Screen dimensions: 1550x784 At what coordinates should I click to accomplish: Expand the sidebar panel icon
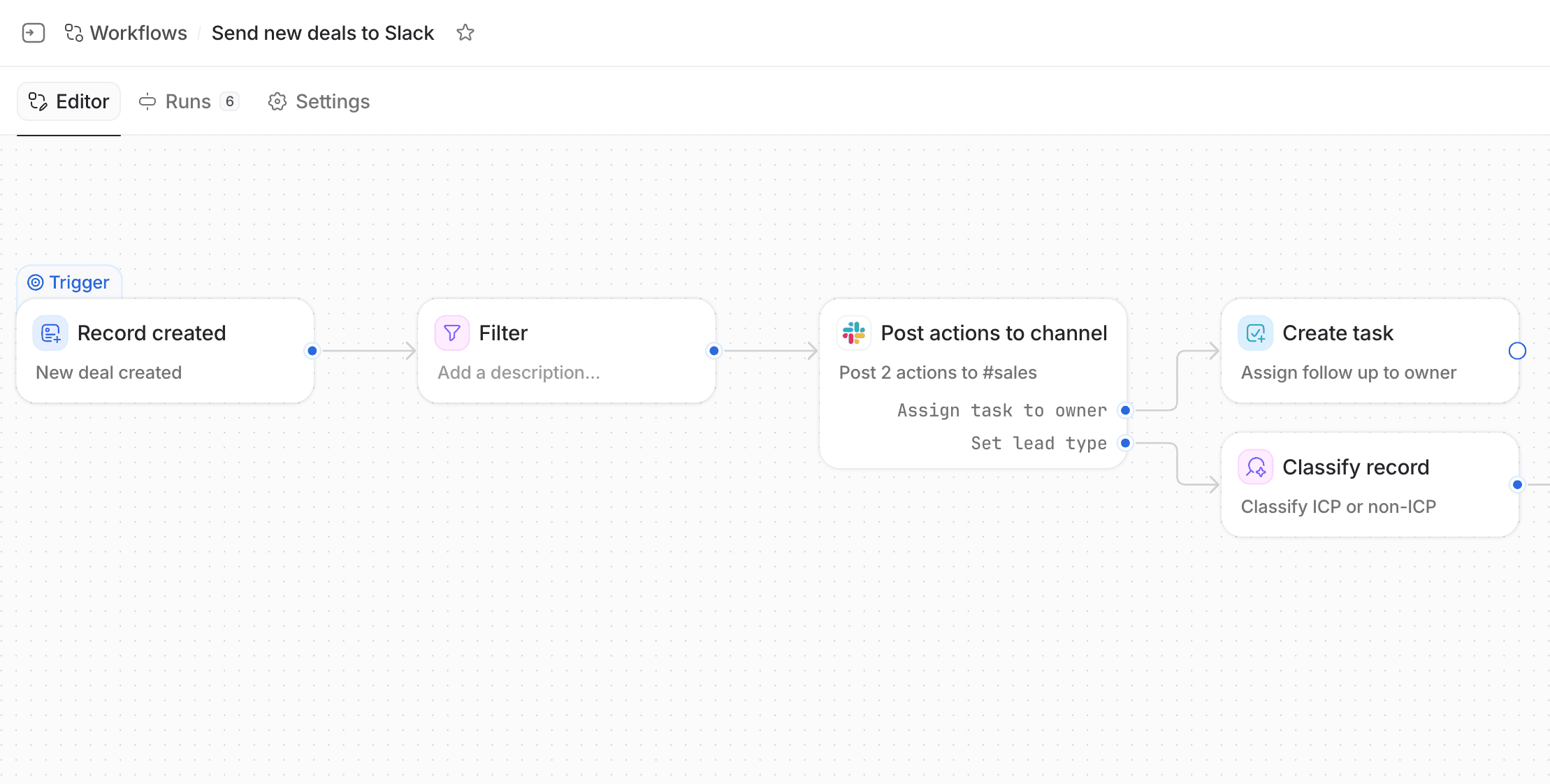pyautogui.click(x=34, y=33)
